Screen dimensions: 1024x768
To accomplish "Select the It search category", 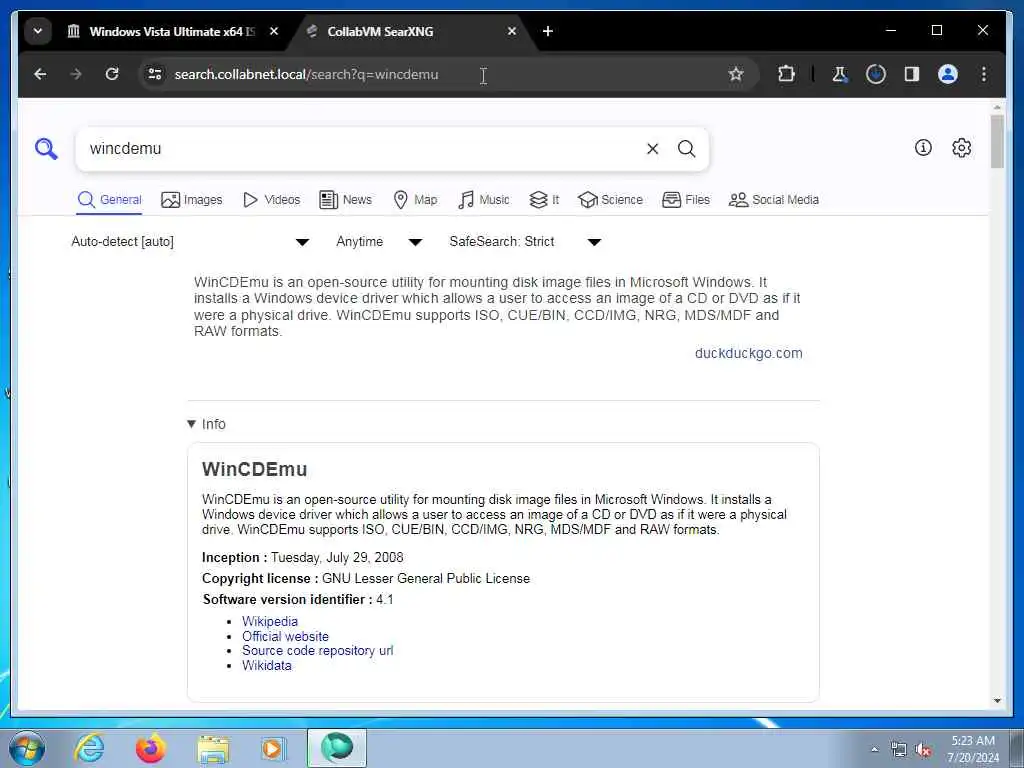I will tap(544, 200).
